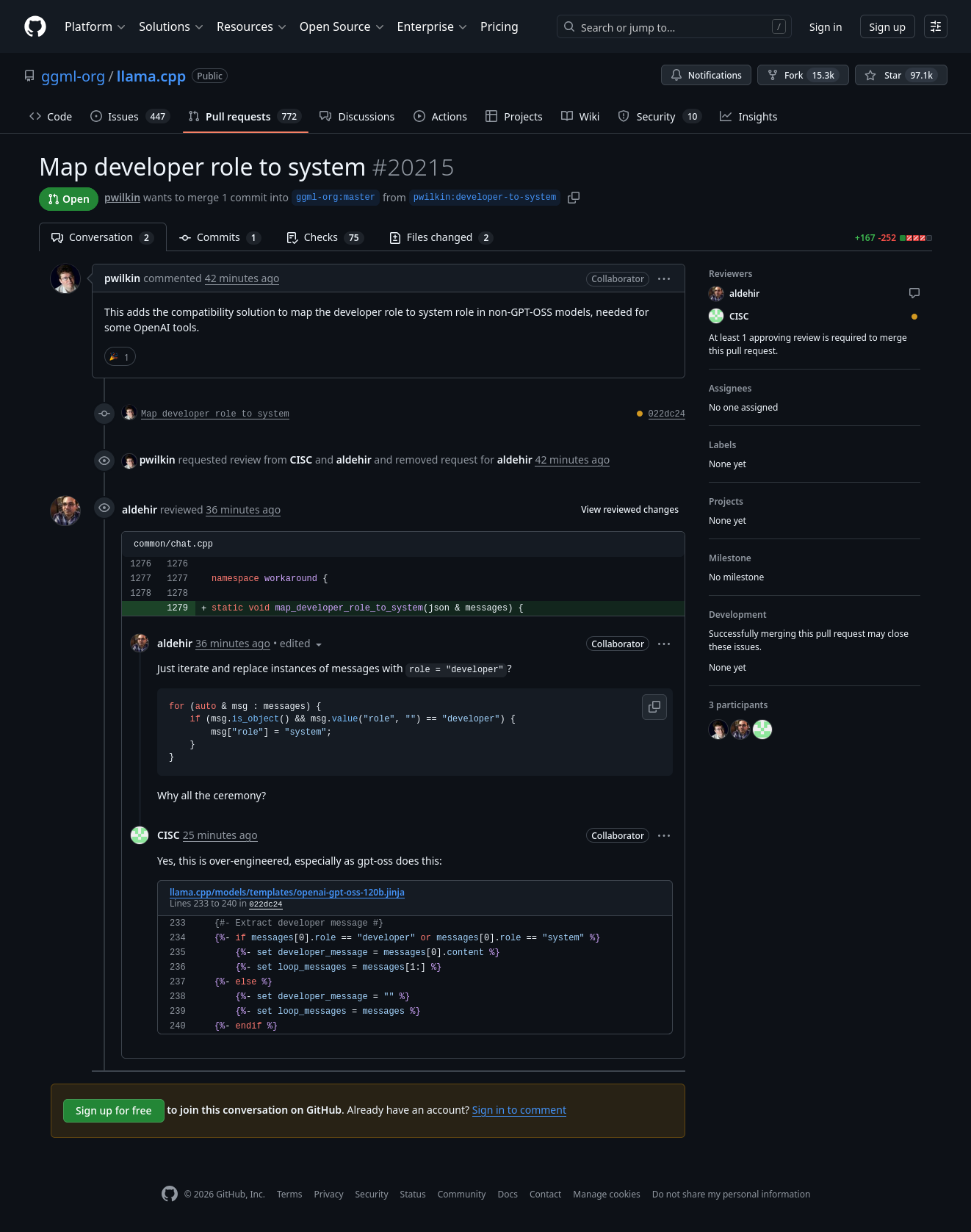Click pwilkin's avatar in the participants list
This screenshot has width=971, height=1232.
coord(718,730)
